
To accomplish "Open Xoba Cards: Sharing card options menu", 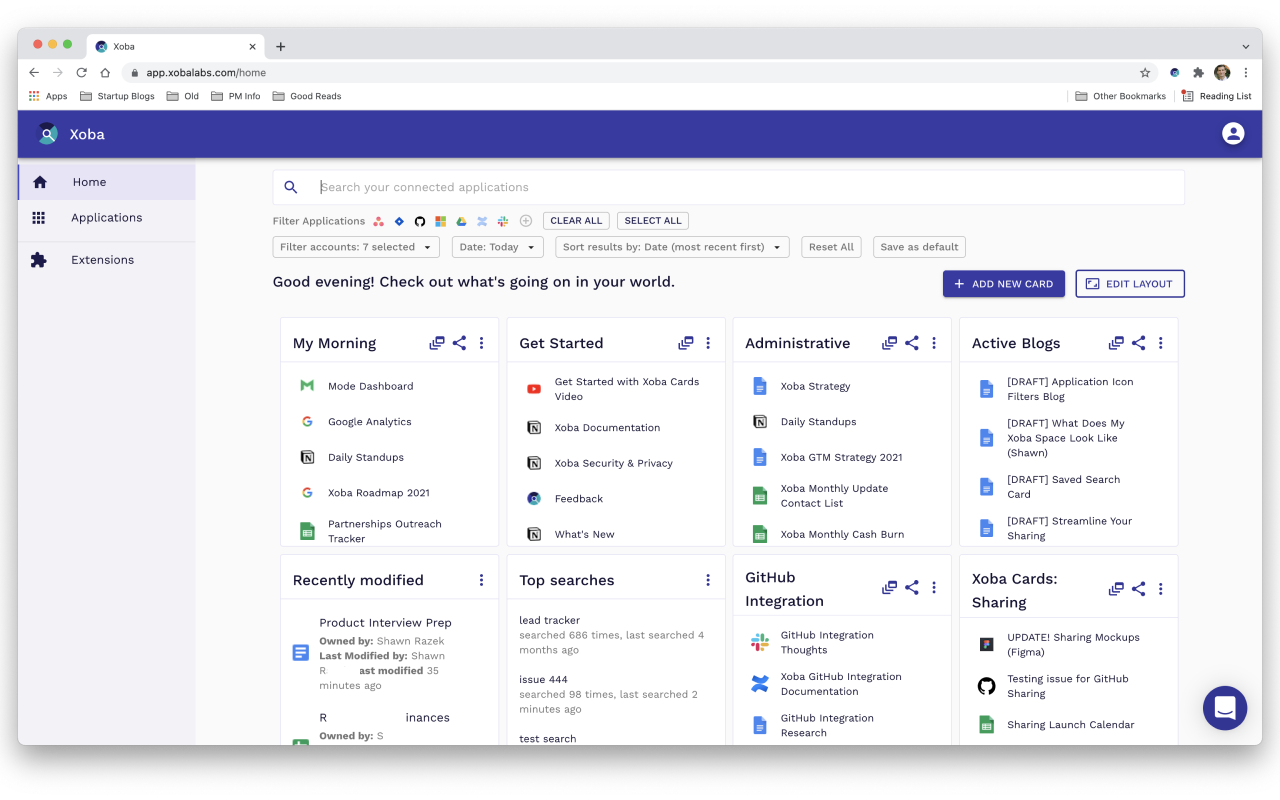I will coord(1160,589).
